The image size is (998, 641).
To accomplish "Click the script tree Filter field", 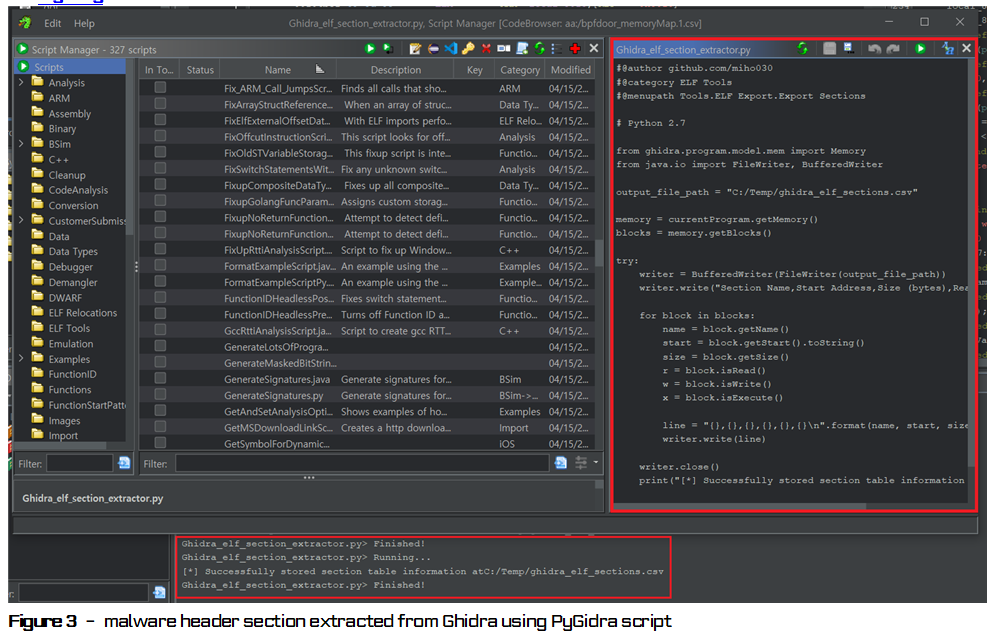I will point(80,463).
